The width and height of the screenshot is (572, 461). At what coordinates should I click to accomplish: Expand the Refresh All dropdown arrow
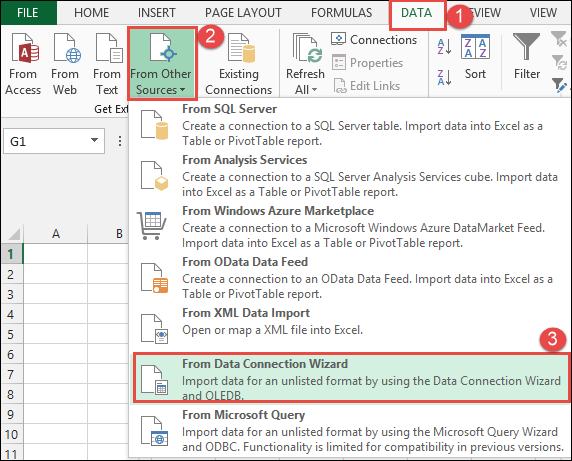tap(314, 90)
